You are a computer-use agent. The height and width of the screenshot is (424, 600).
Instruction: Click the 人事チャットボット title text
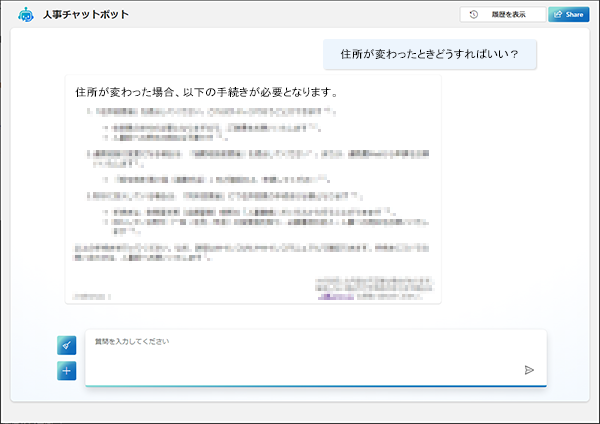click(86, 16)
